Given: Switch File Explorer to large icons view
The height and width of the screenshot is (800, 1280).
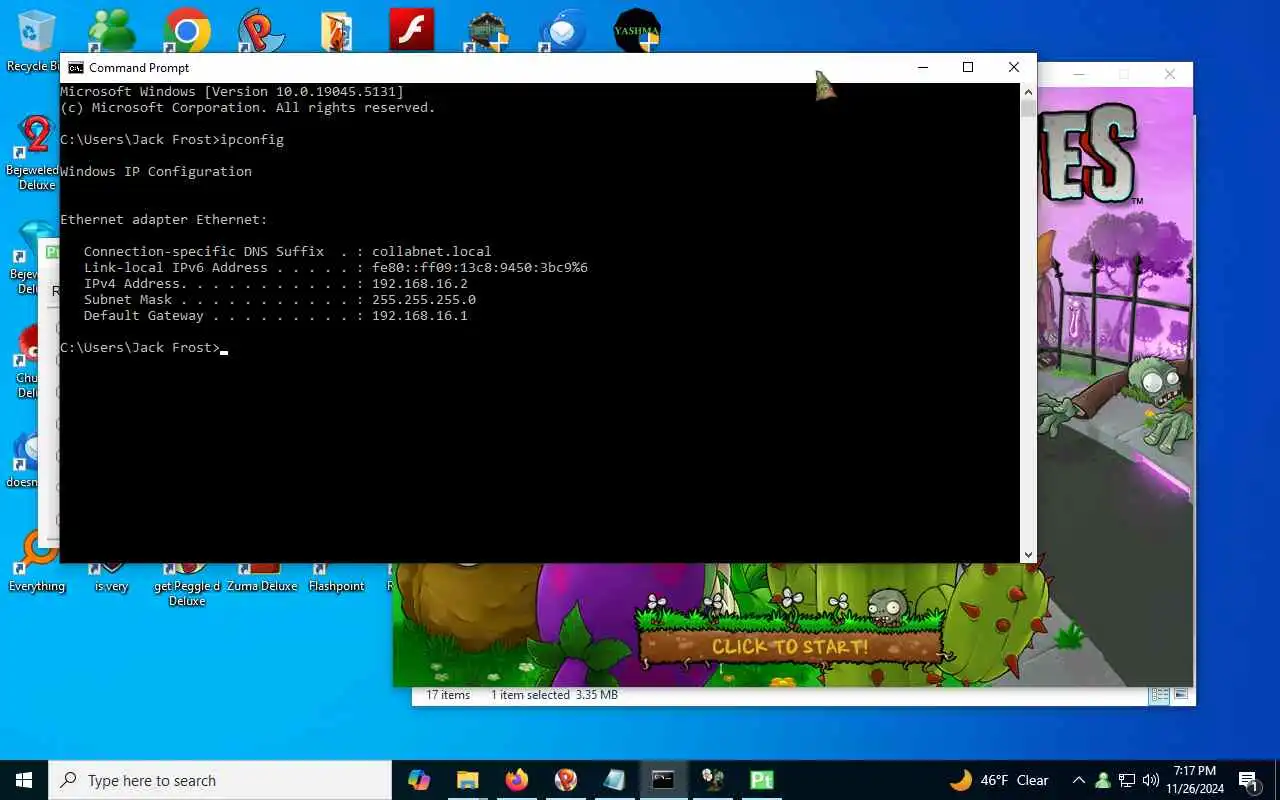Looking at the screenshot, I should point(1181,695).
